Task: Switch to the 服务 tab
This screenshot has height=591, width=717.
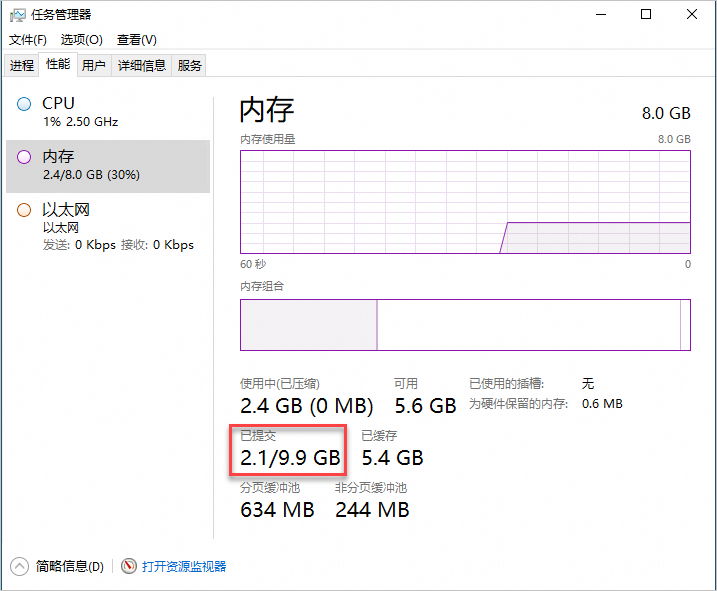Action: (x=189, y=65)
